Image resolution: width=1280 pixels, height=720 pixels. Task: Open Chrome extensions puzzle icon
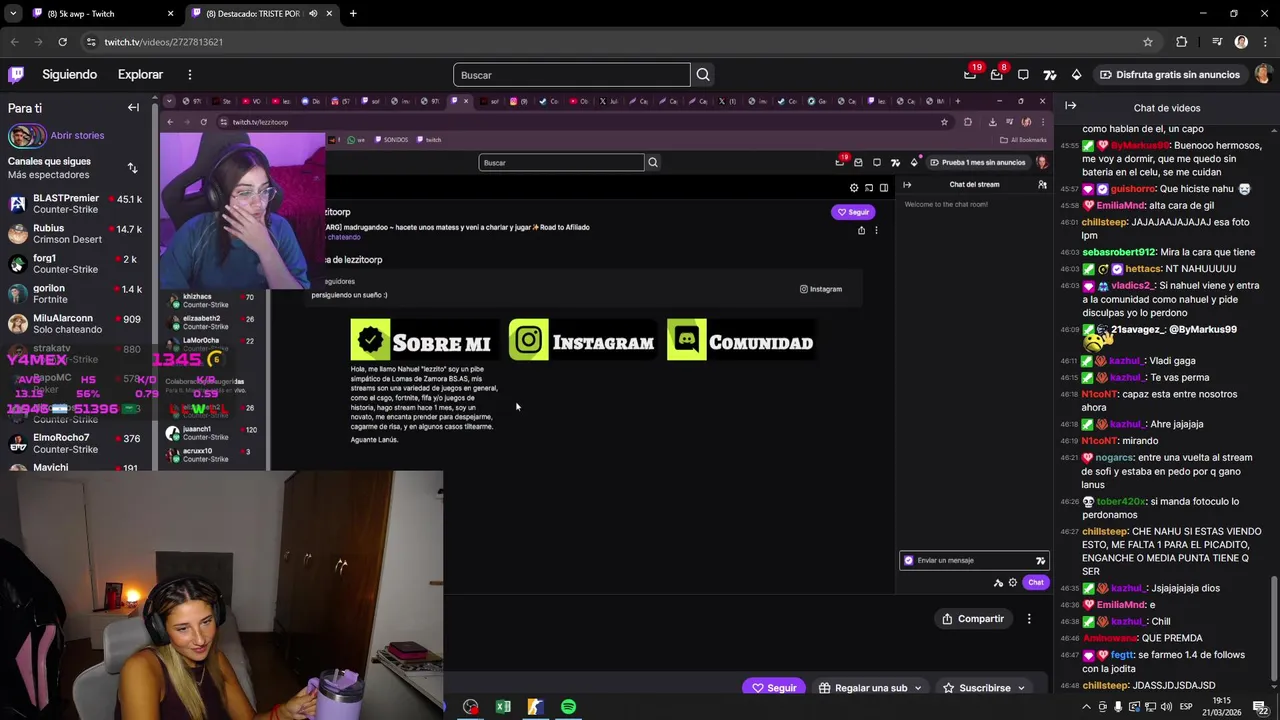(1182, 42)
